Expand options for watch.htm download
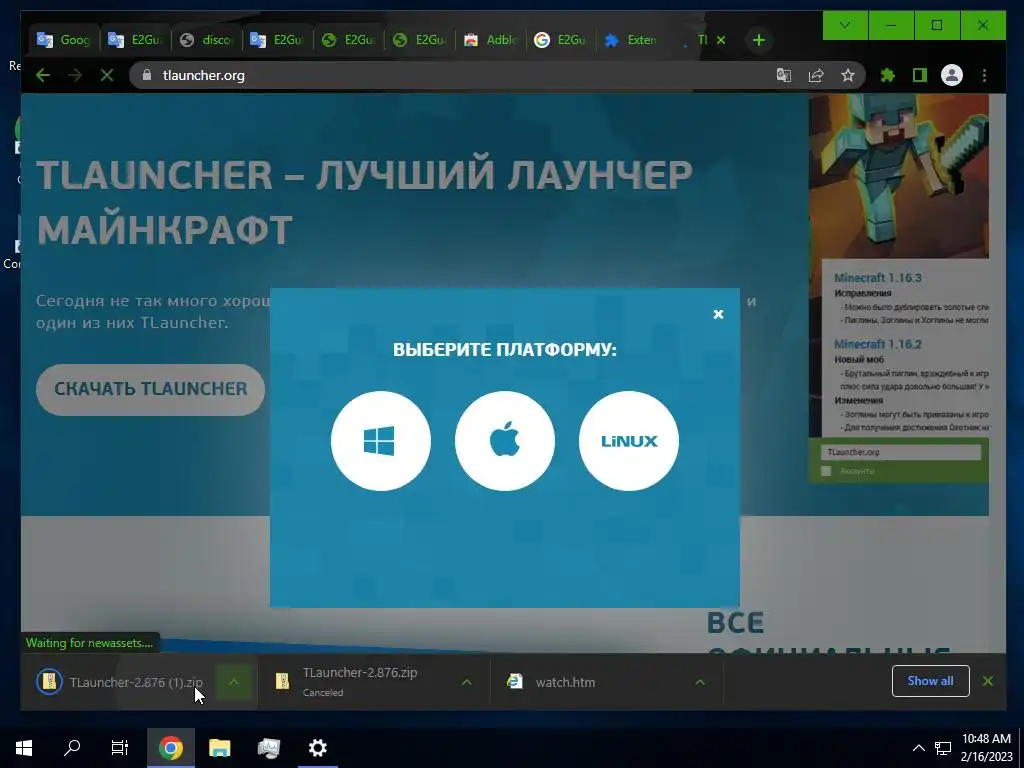Viewport: 1024px width, 768px height. (x=700, y=682)
